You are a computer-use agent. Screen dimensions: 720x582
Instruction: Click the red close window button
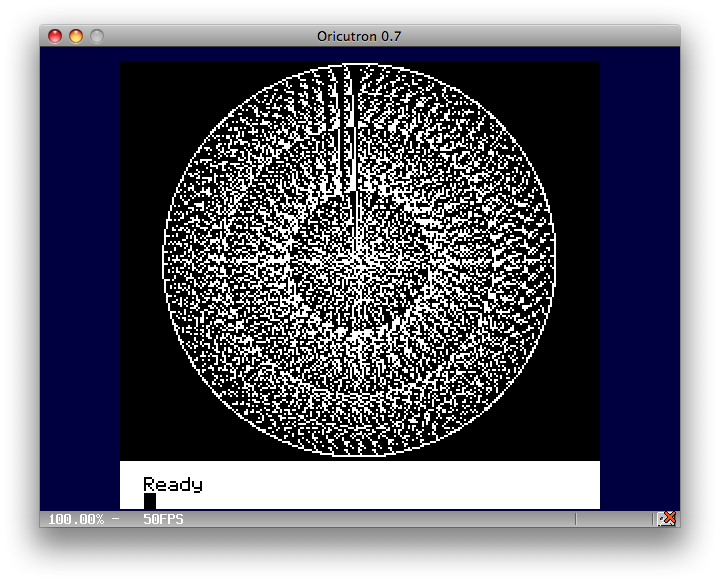pos(55,36)
